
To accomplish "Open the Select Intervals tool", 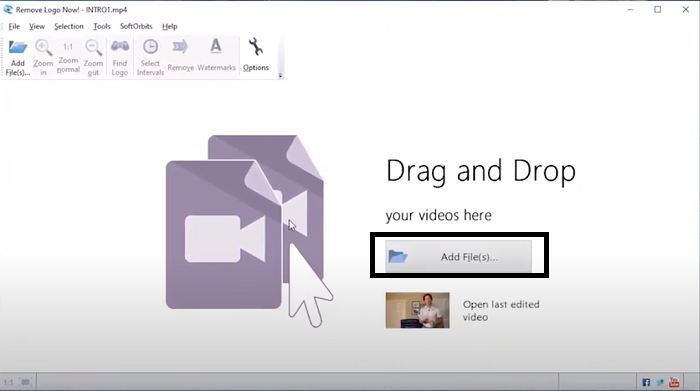I will pyautogui.click(x=150, y=58).
